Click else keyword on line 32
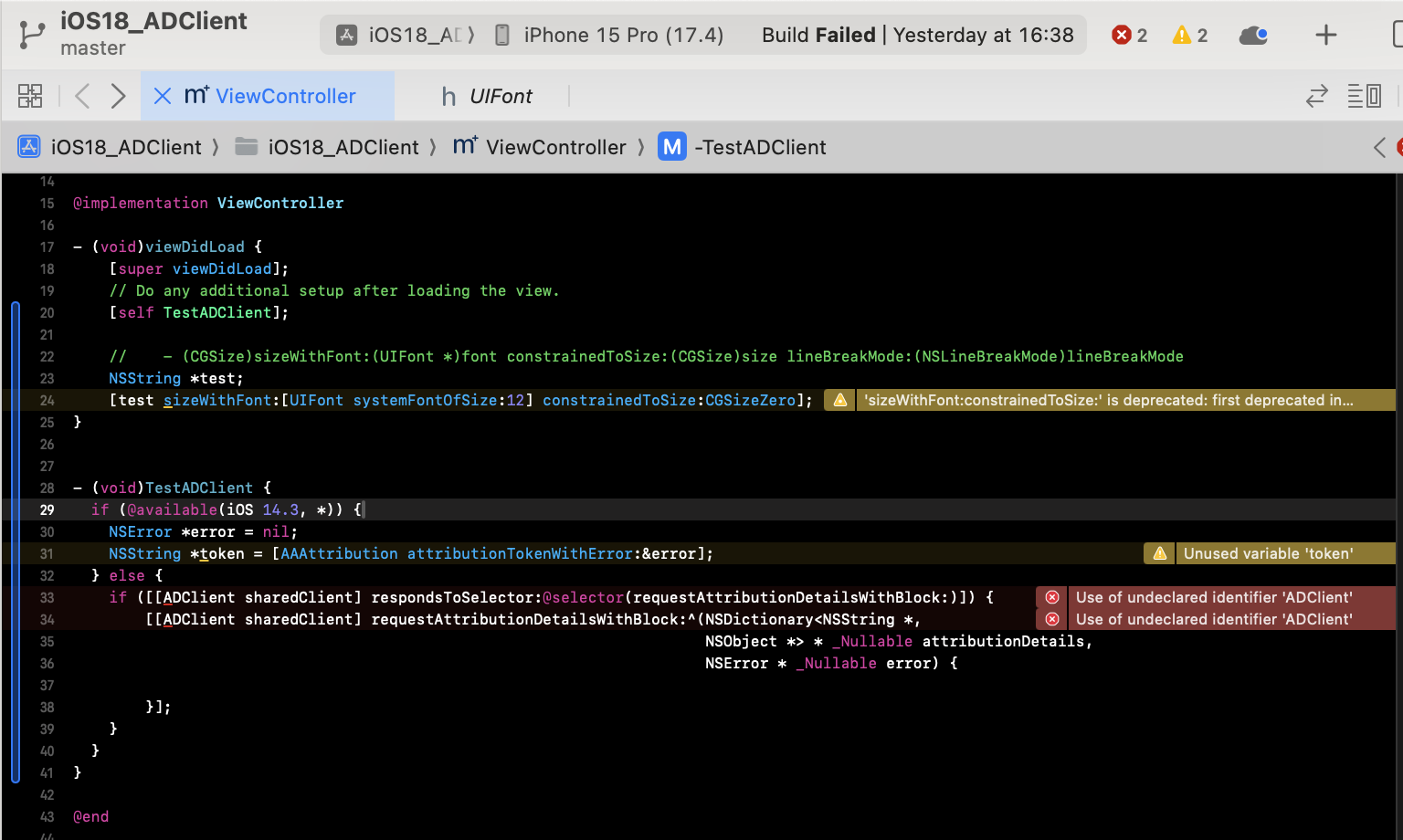This screenshot has height=840, width=1403. 127,575
